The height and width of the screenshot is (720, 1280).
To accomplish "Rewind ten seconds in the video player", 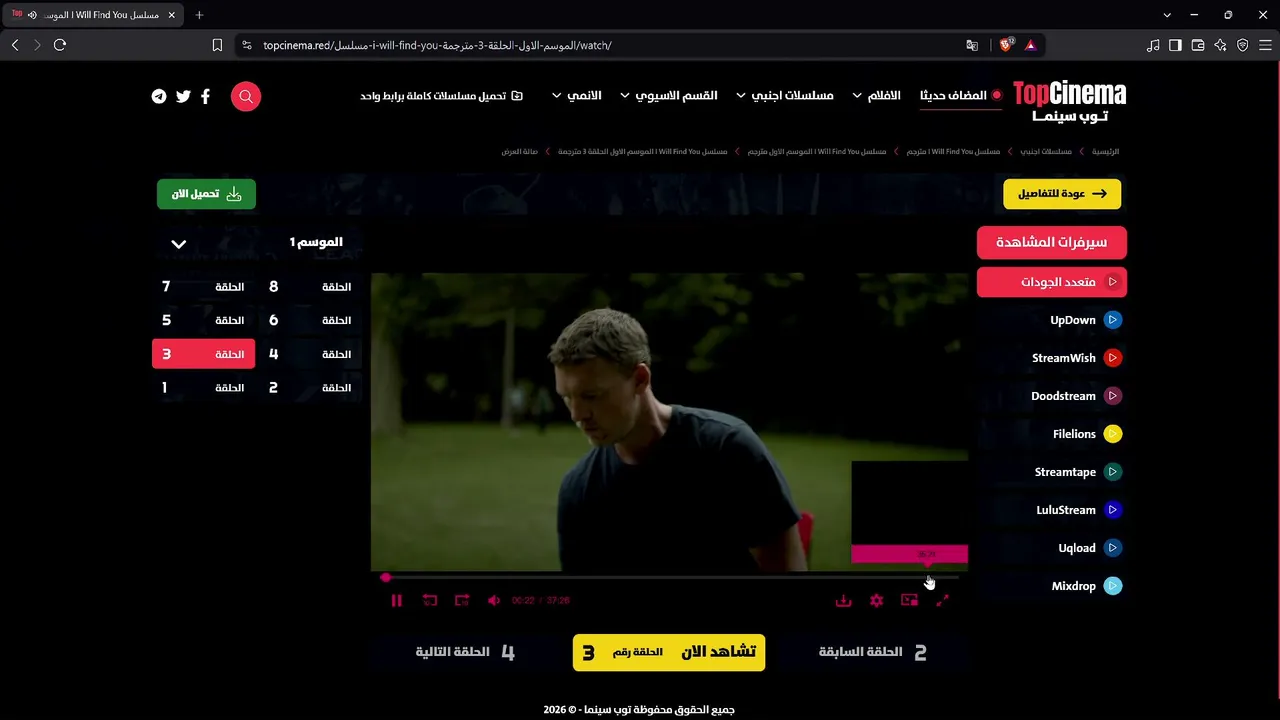I will click(430, 600).
